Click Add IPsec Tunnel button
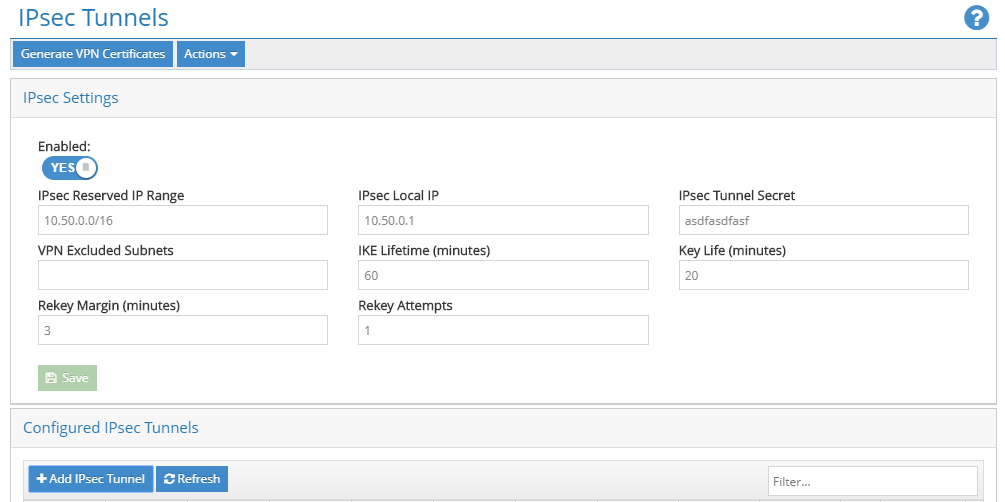The height and width of the screenshot is (502, 1005). [x=90, y=479]
